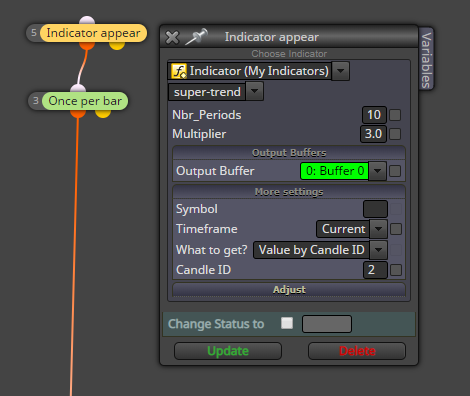Click the Symbol input field
The image size is (470, 396).
pos(375,209)
